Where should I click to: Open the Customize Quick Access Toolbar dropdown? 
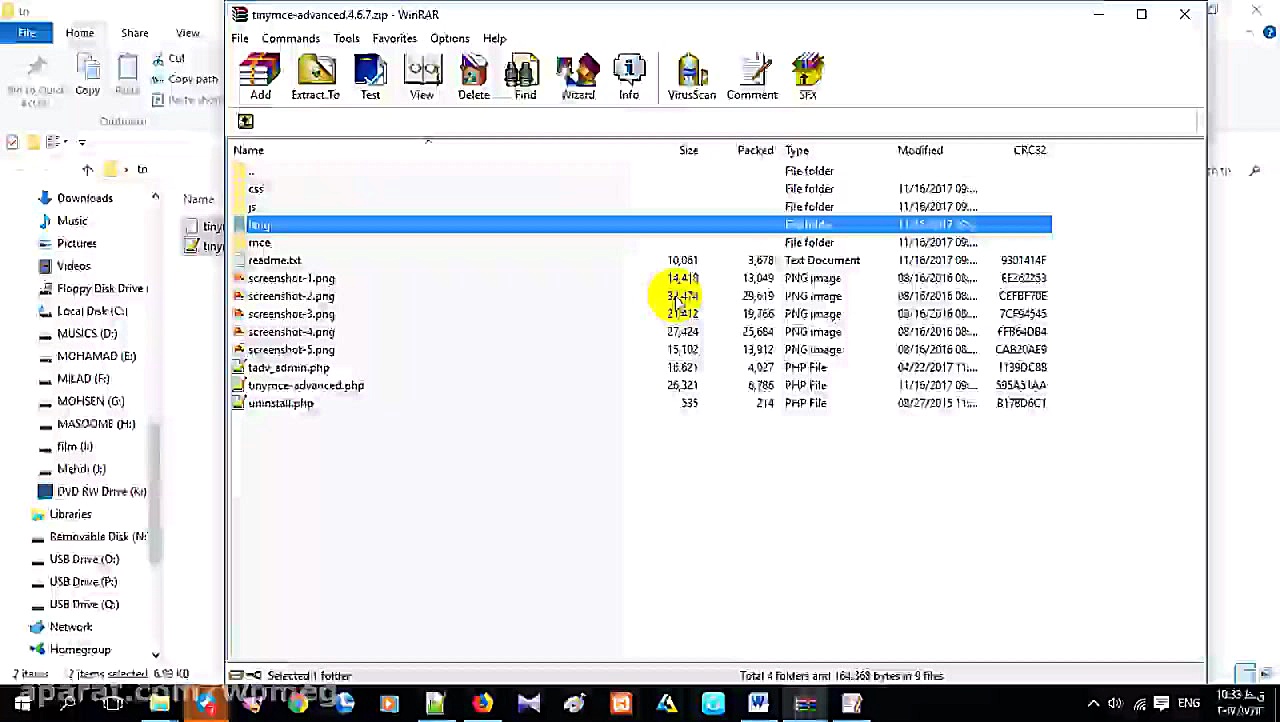tap(82, 142)
